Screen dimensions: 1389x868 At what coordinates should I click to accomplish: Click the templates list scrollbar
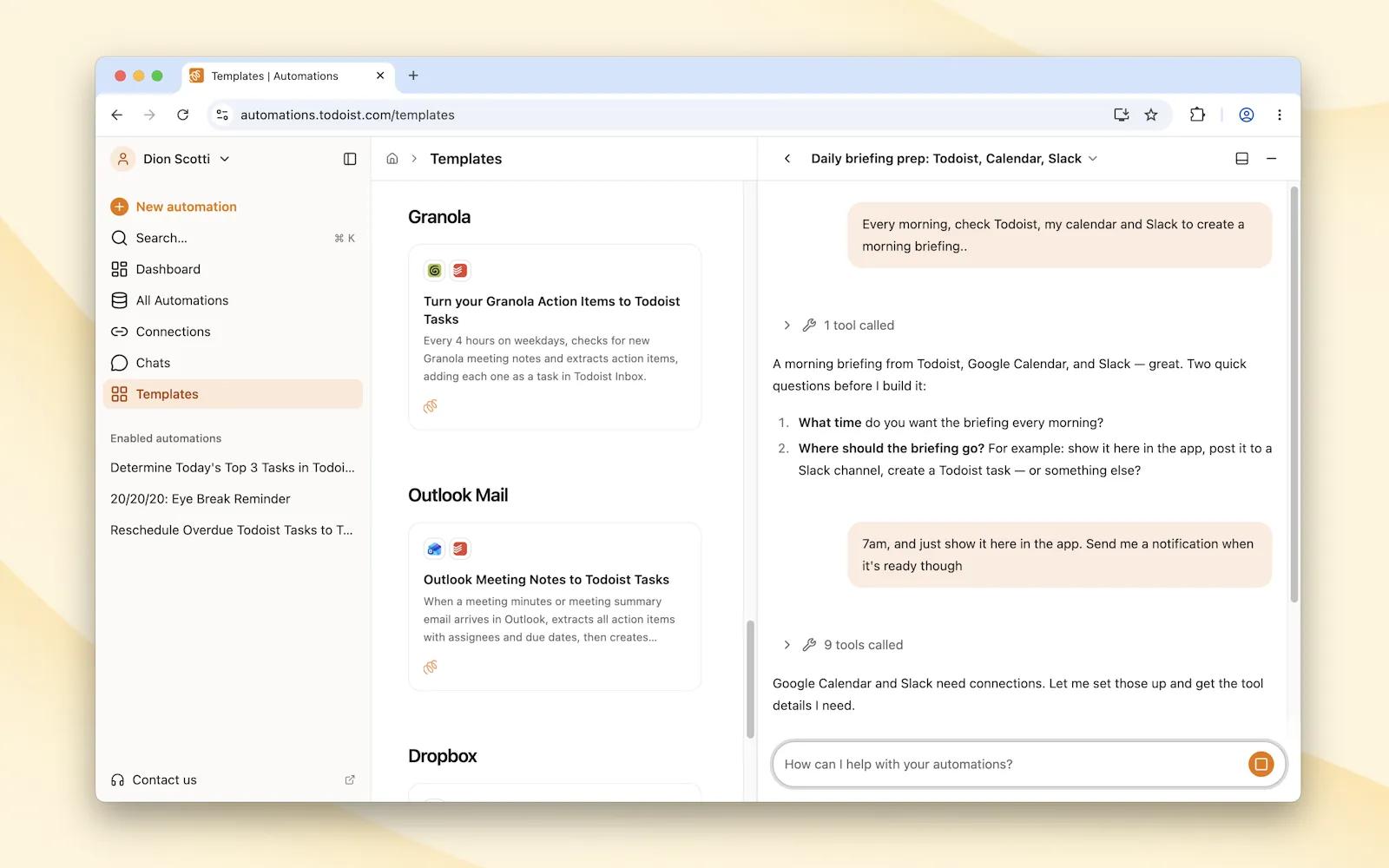[x=751, y=679]
